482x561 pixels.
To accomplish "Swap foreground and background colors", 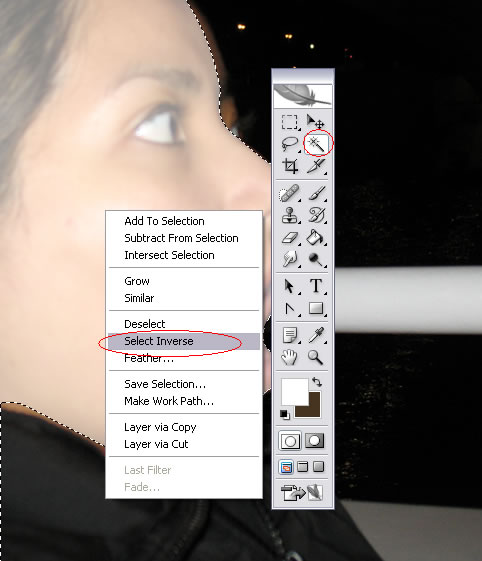I will [x=317, y=382].
